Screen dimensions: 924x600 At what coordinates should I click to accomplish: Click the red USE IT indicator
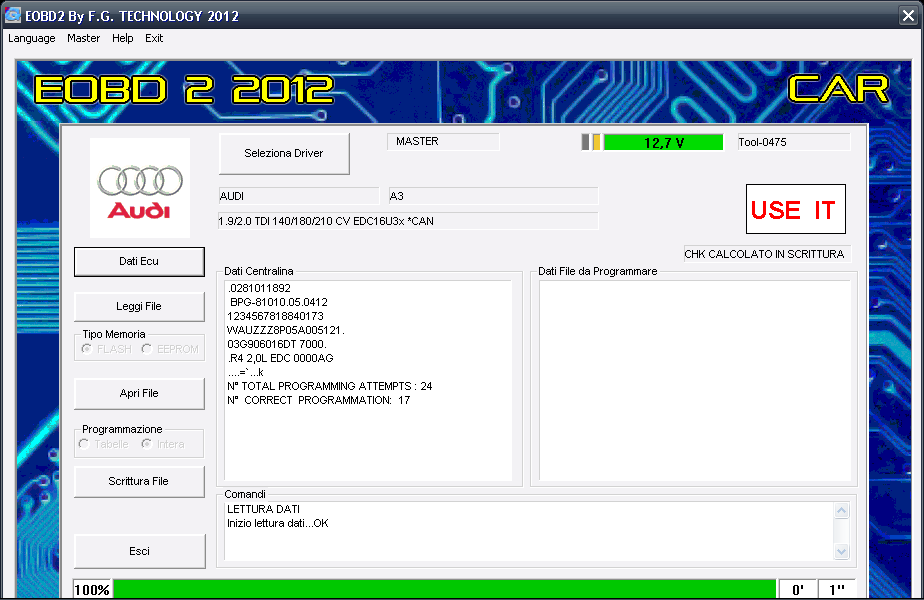coord(795,209)
